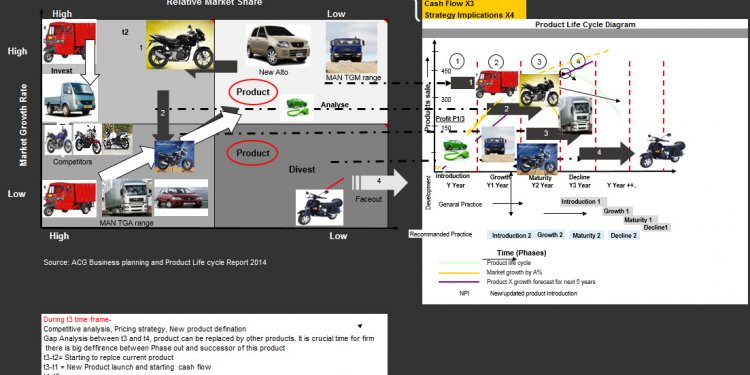
Task: Click the Competitors caption
Action: (x=73, y=162)
